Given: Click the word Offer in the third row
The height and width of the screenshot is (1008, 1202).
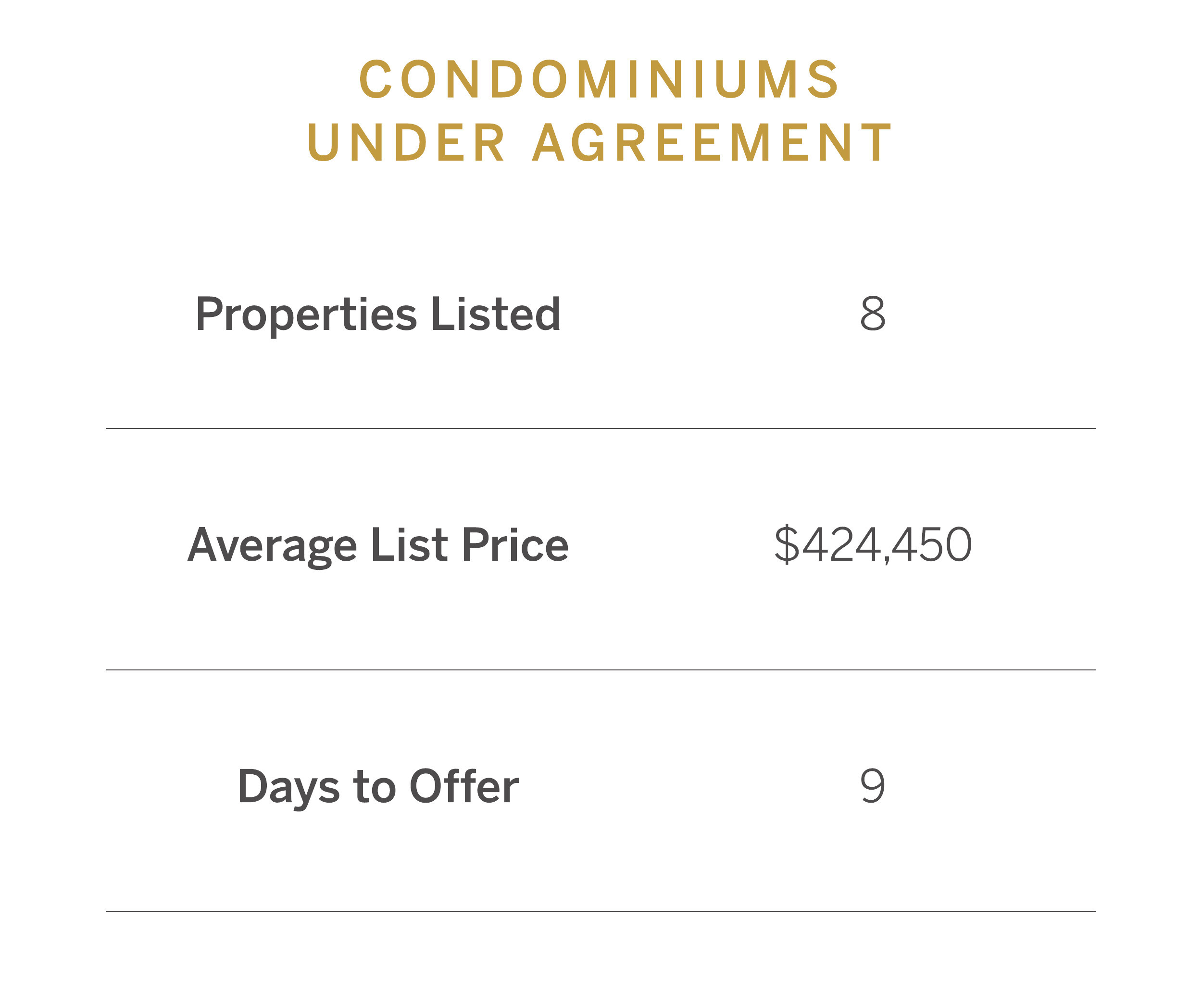Looking at the screenshot, I should [x=464, y=786].
